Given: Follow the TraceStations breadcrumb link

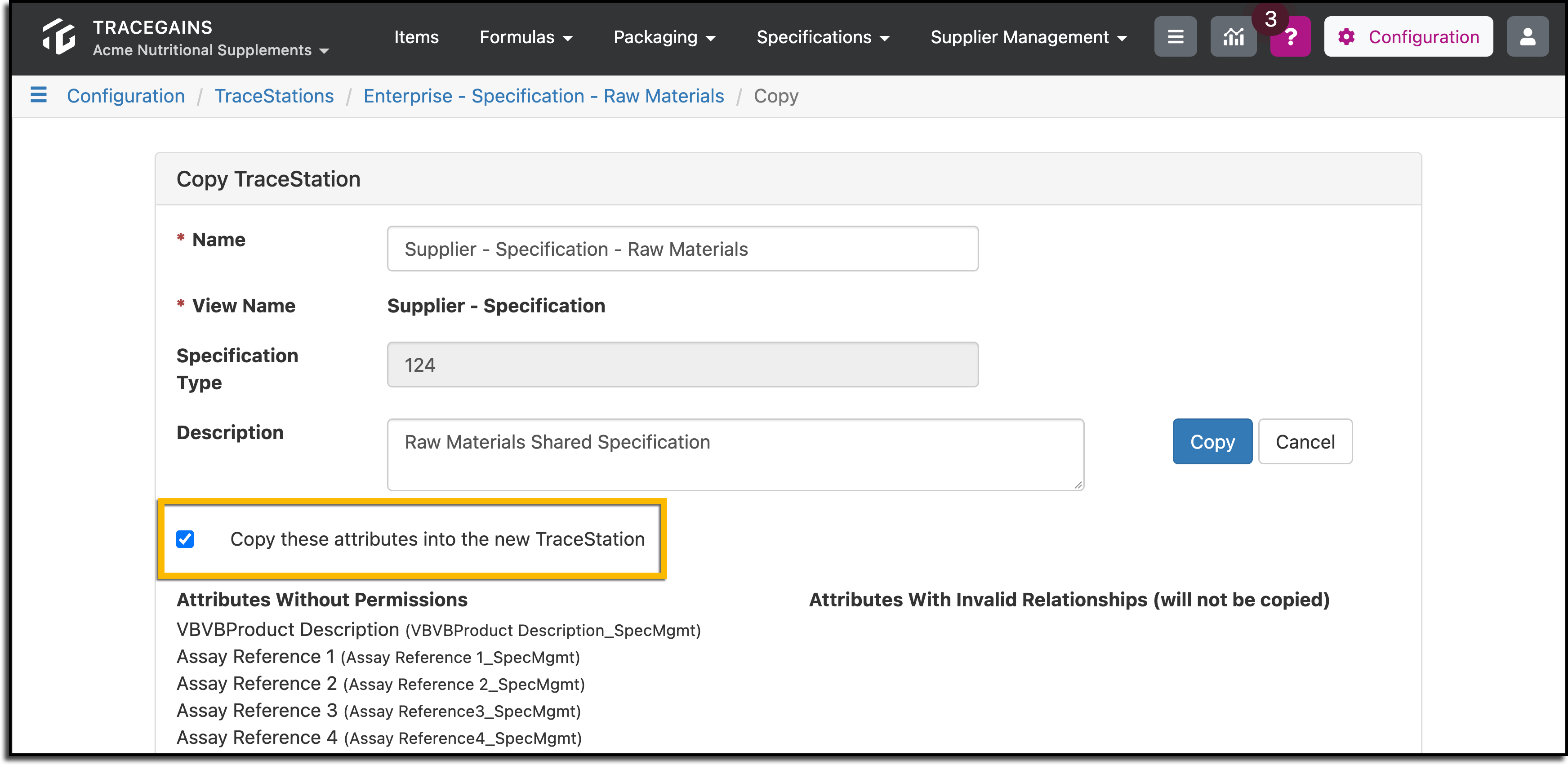Looking at the screenshot, I should [x=274, y=96].
